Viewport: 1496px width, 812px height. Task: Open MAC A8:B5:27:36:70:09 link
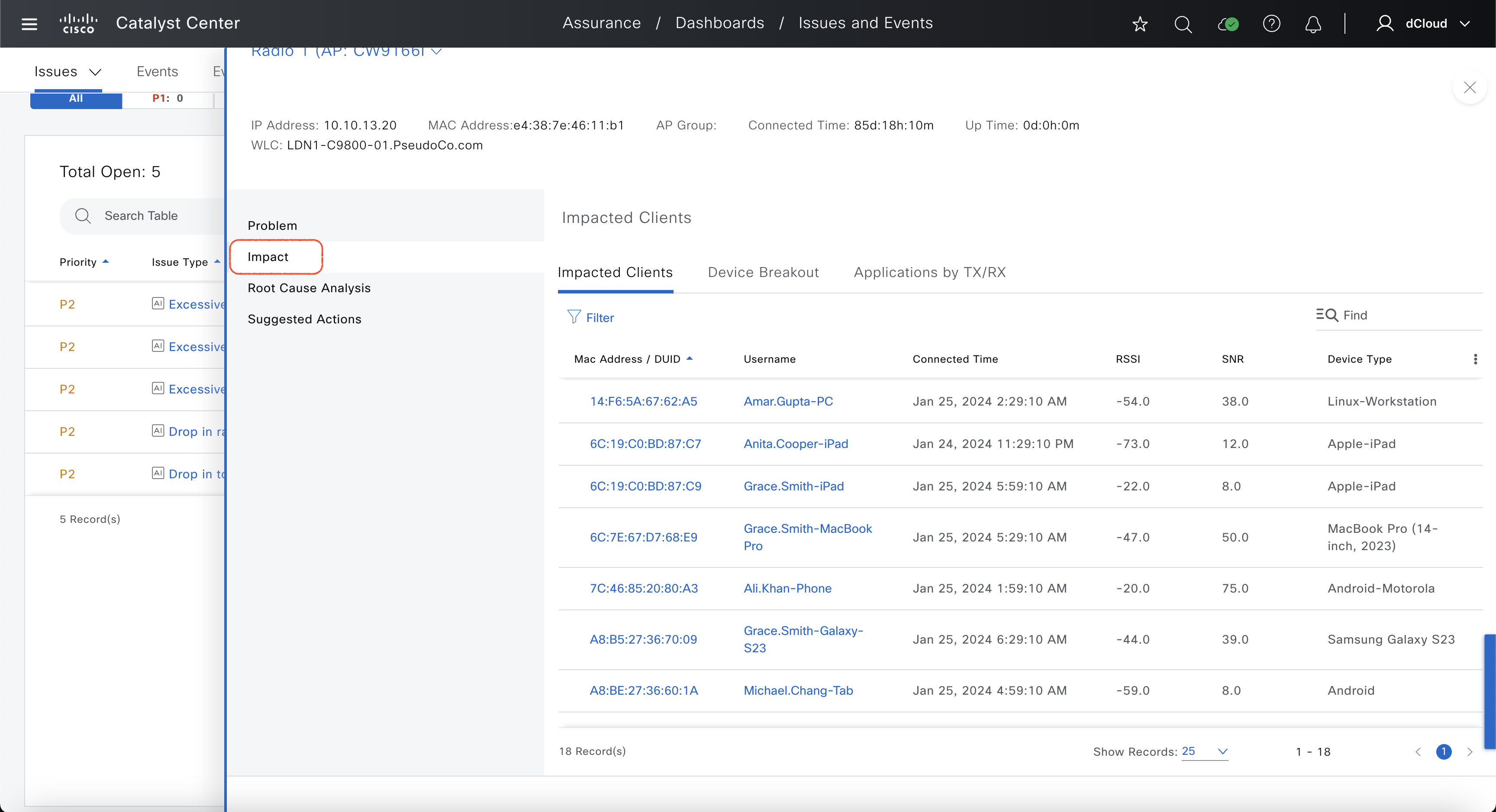coord(644,639)
